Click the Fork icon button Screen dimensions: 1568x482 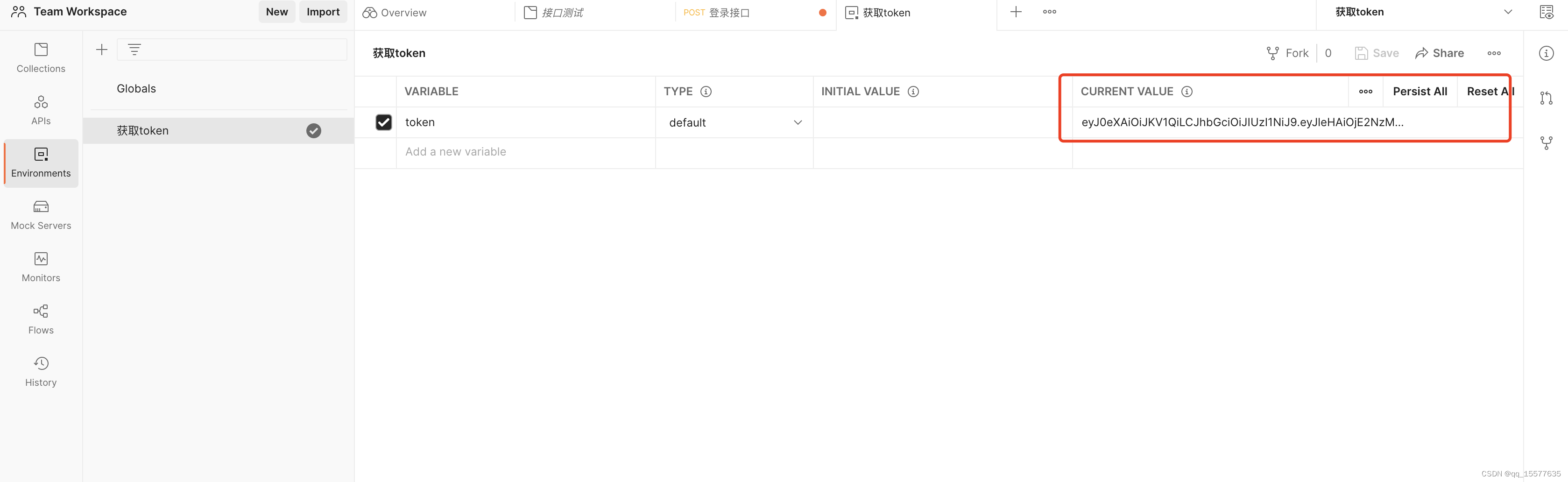1272,54
